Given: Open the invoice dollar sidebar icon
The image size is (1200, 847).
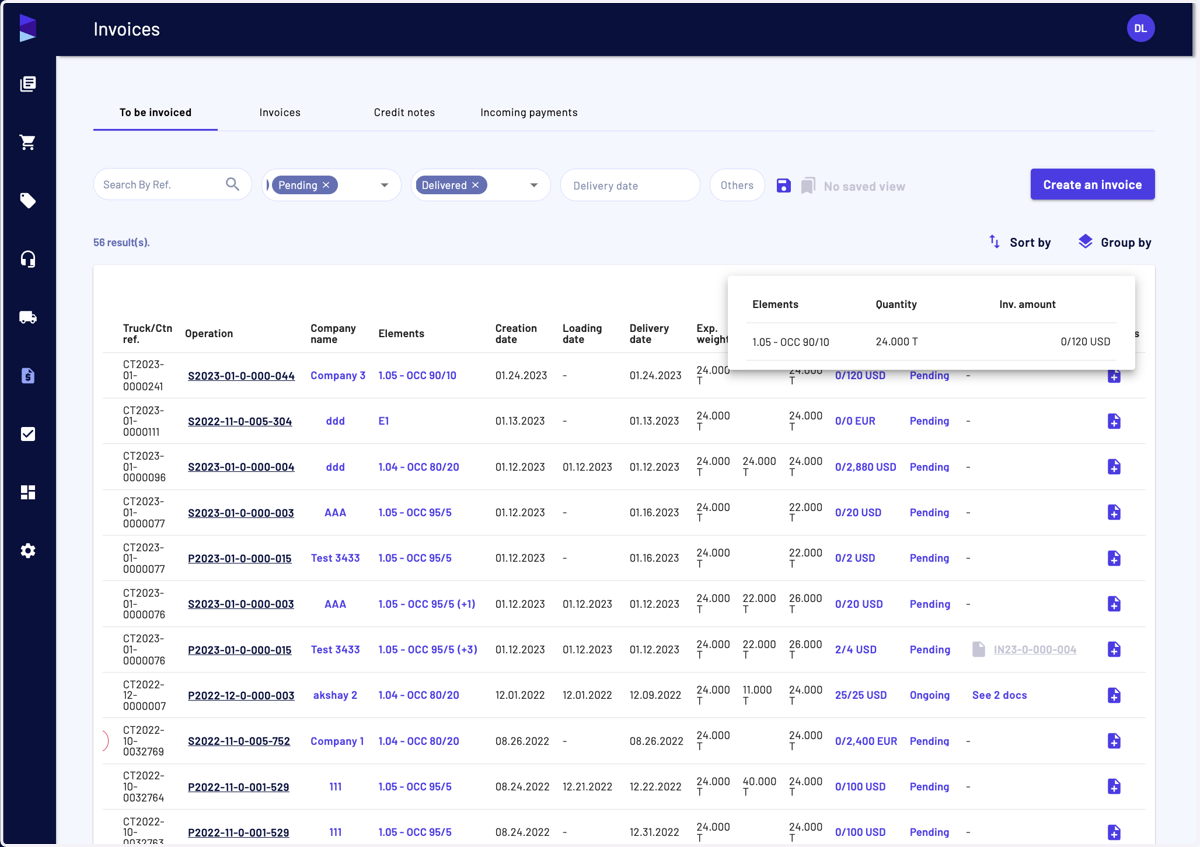Looking at the screenshot, I should (28, 376).
